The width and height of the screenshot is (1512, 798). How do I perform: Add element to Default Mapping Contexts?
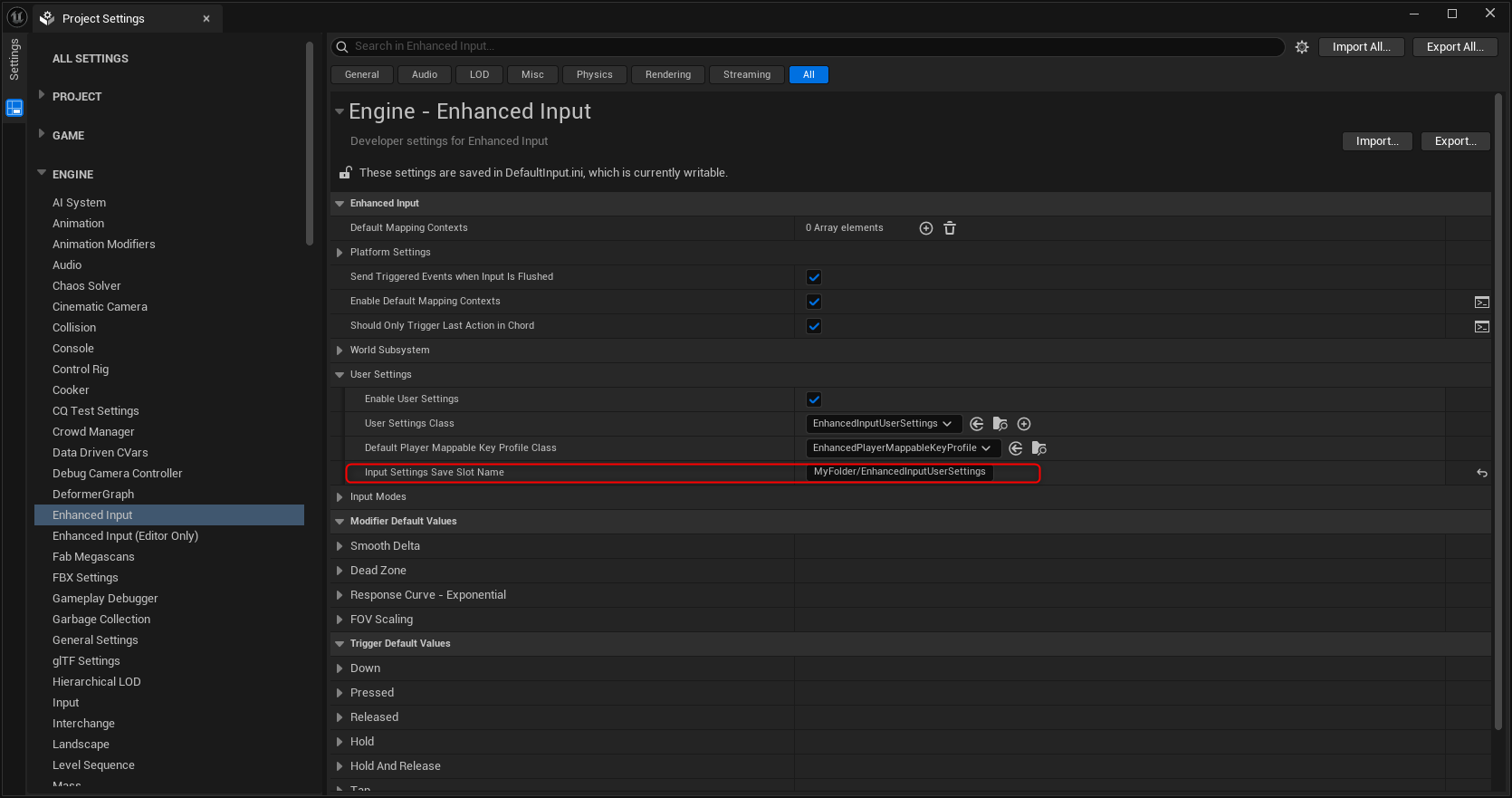[926, 228]
